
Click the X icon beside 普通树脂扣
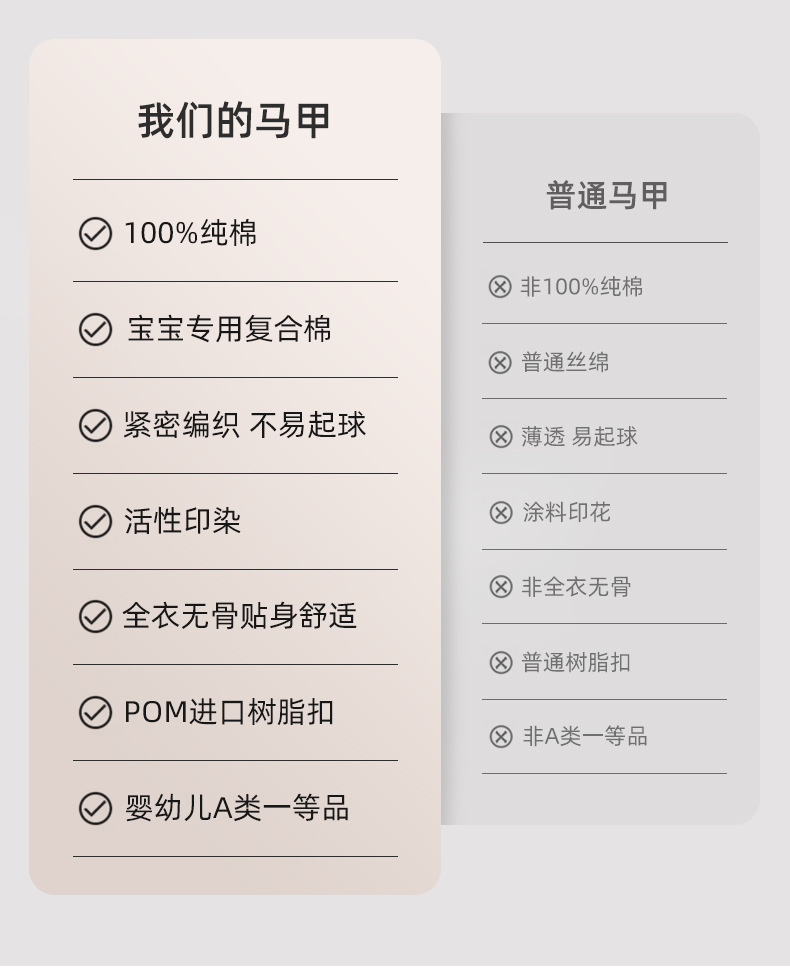pyautogui.click(x=500, y=662)
